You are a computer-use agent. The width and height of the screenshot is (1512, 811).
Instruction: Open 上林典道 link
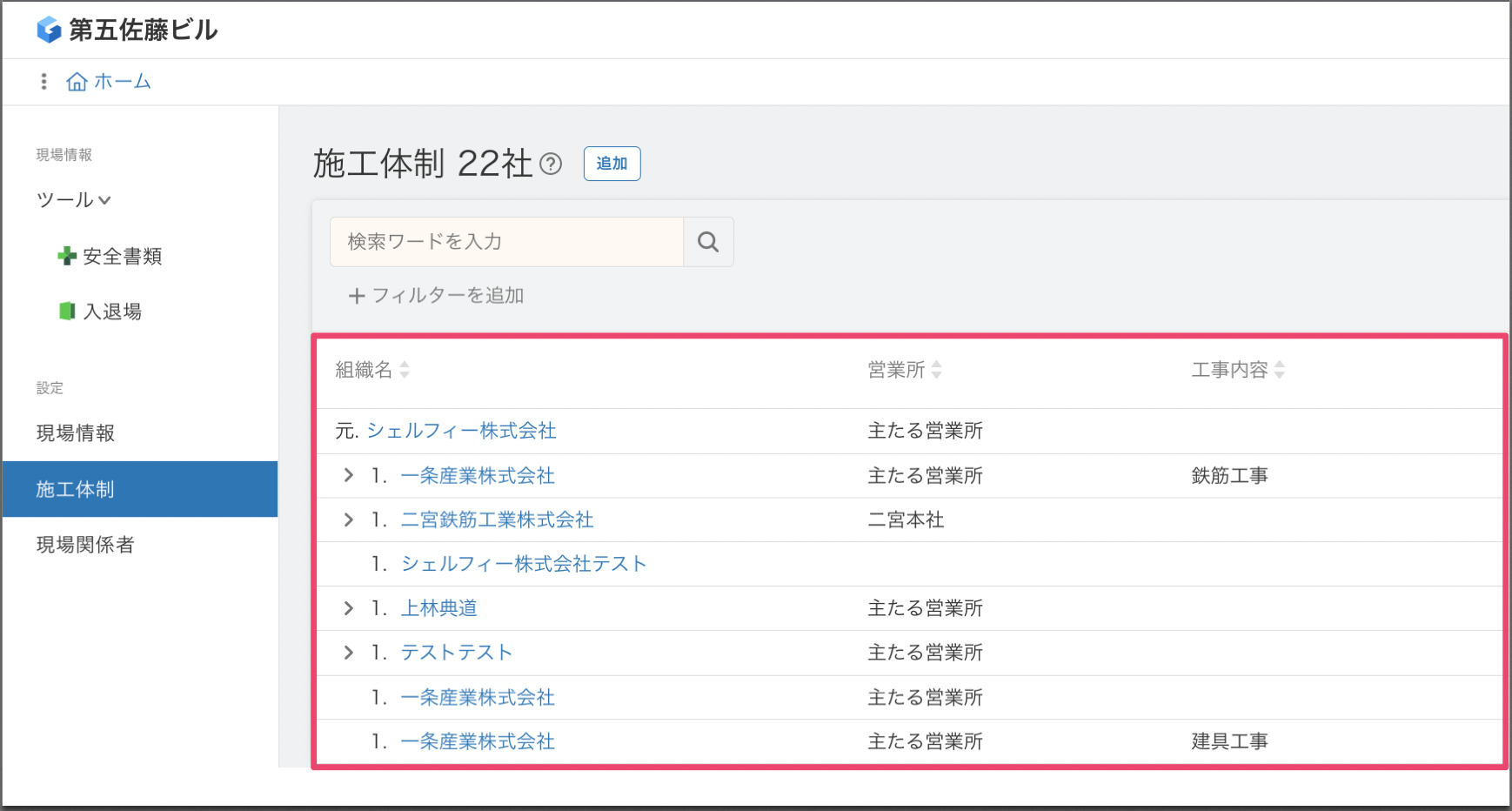tap(438, 608)
